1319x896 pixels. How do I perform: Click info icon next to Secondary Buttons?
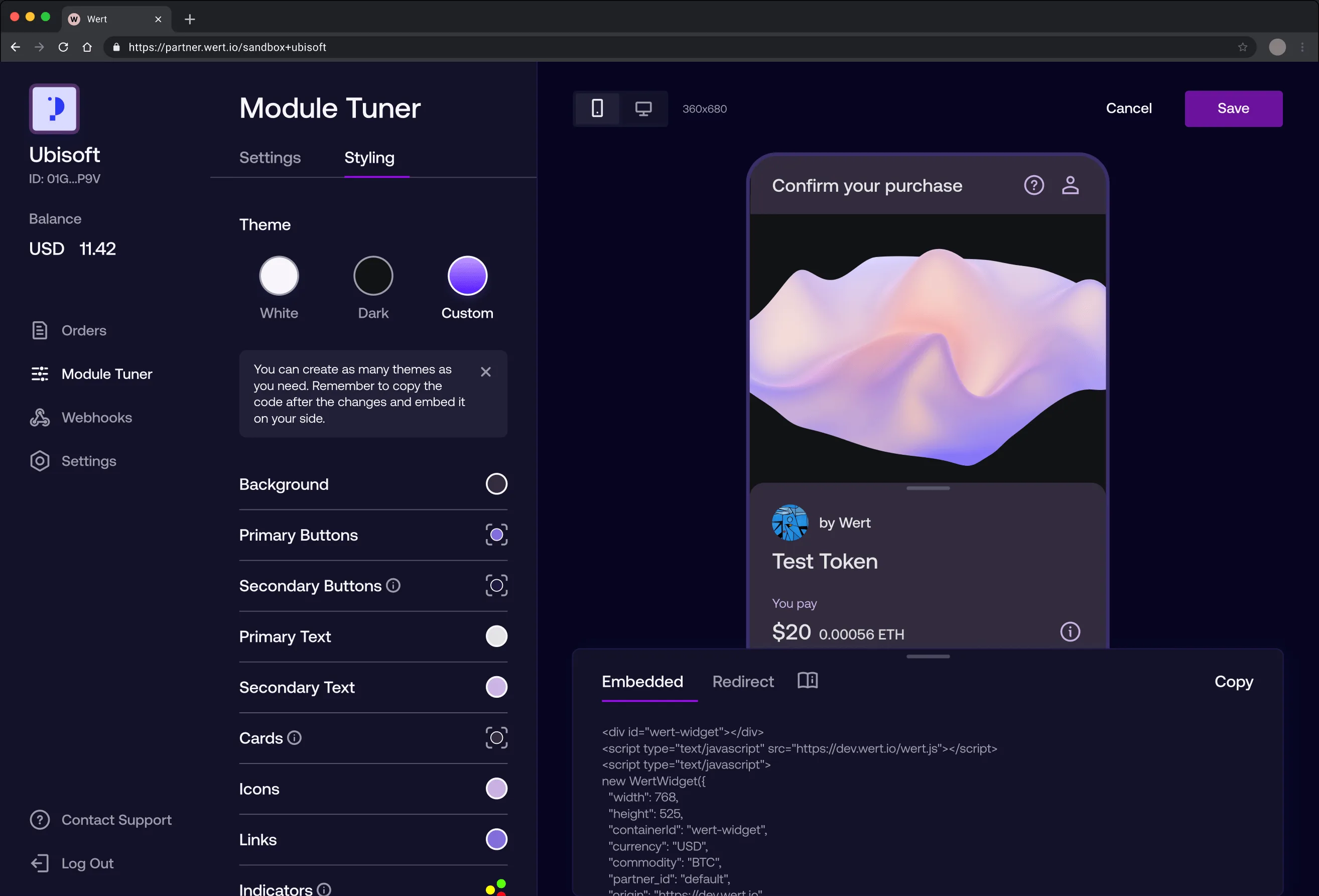click(x=393, y=585)
